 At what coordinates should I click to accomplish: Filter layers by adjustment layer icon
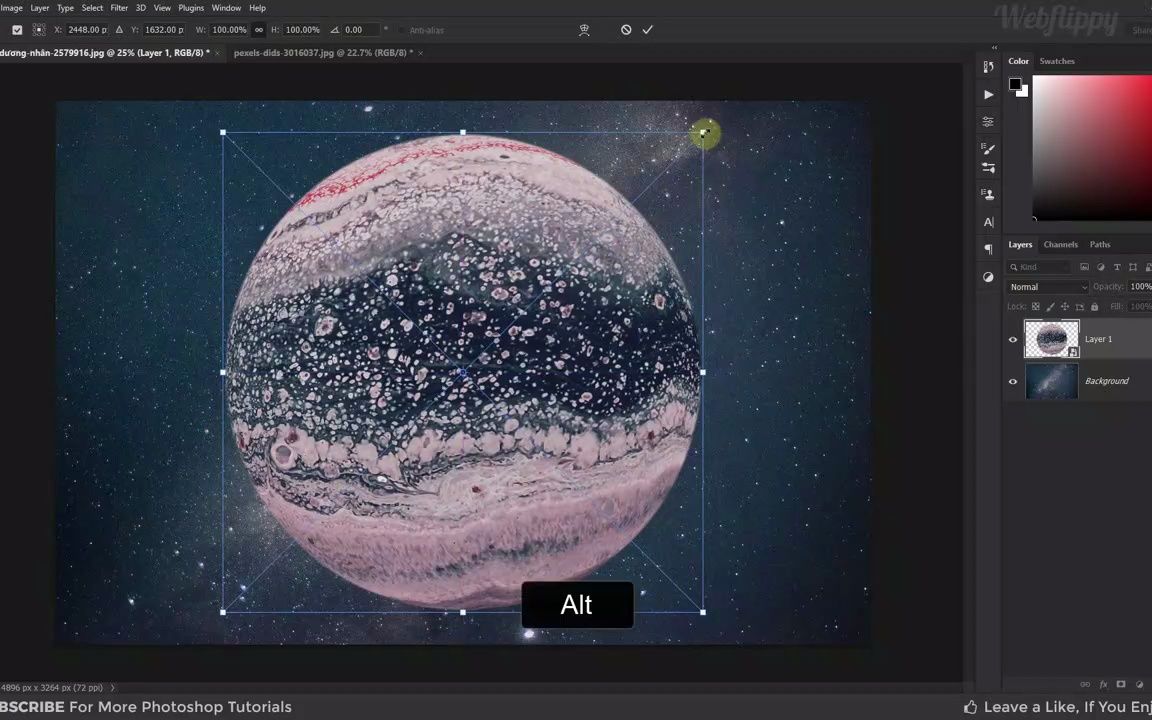point(1101,267)
